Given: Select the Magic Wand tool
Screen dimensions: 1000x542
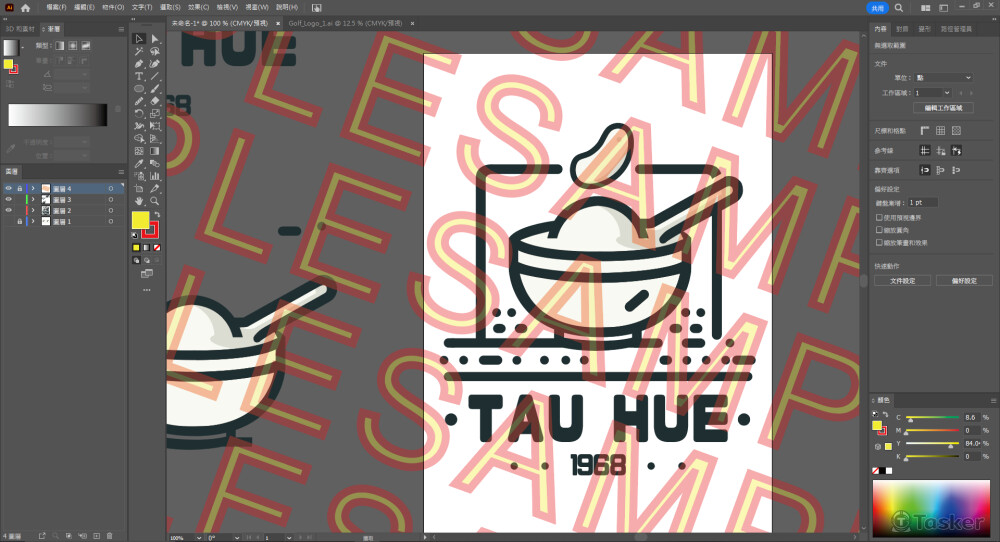Looking at the screenshot, I should coord(139,51).
